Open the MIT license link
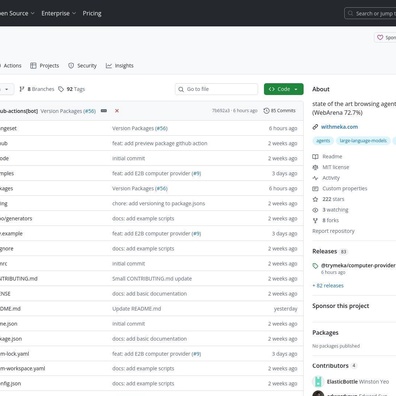The height and width of the screenshot is (396, 396). (336, 167)
